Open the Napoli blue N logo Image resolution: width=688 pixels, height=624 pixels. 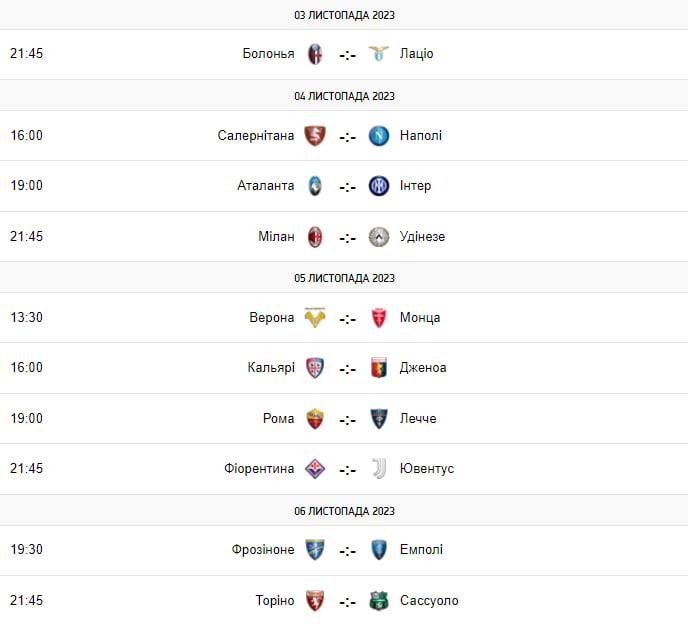coord(379,136)
